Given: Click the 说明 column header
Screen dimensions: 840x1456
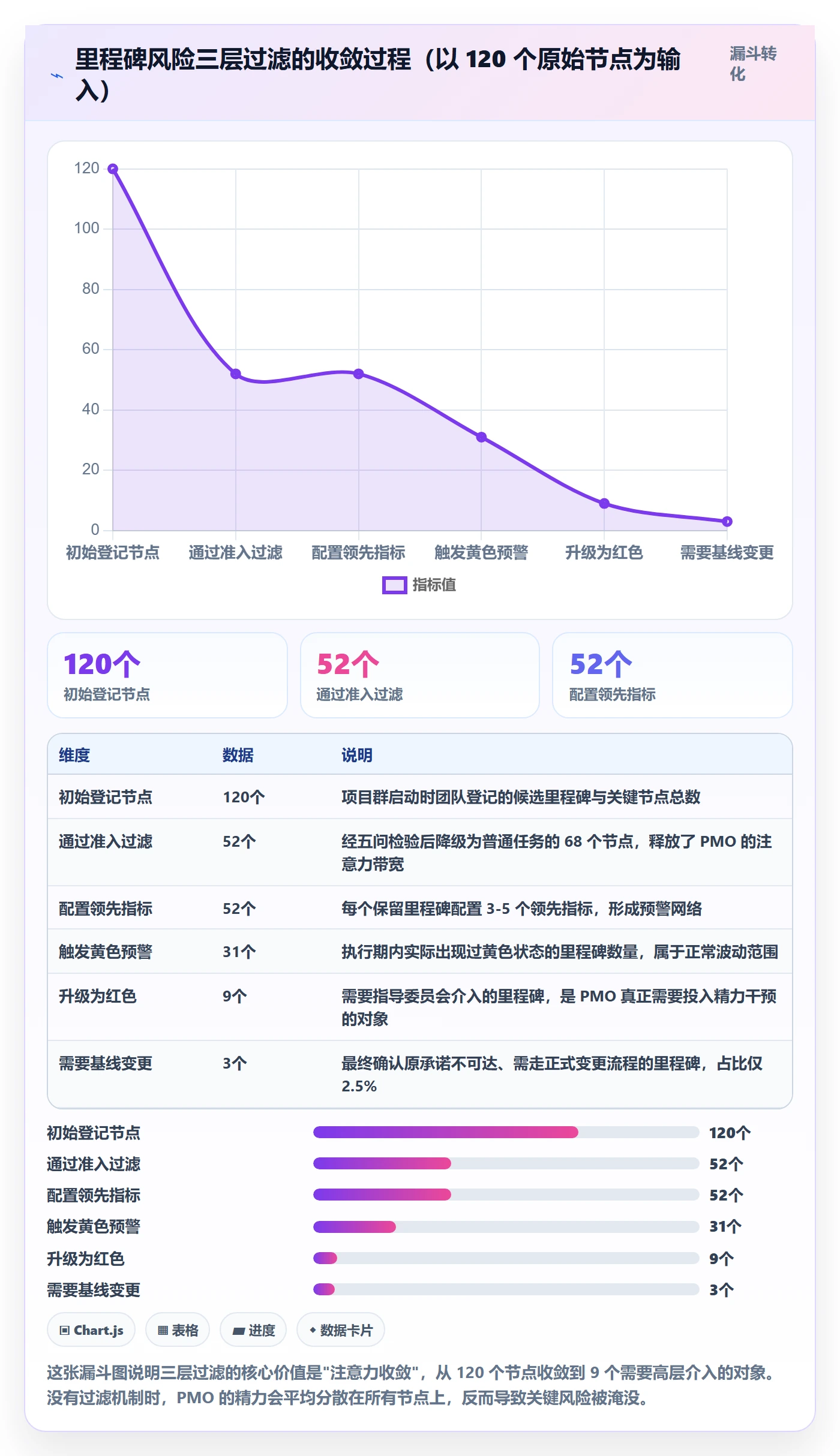Looking at the screenshot, I should coord(357,755).
